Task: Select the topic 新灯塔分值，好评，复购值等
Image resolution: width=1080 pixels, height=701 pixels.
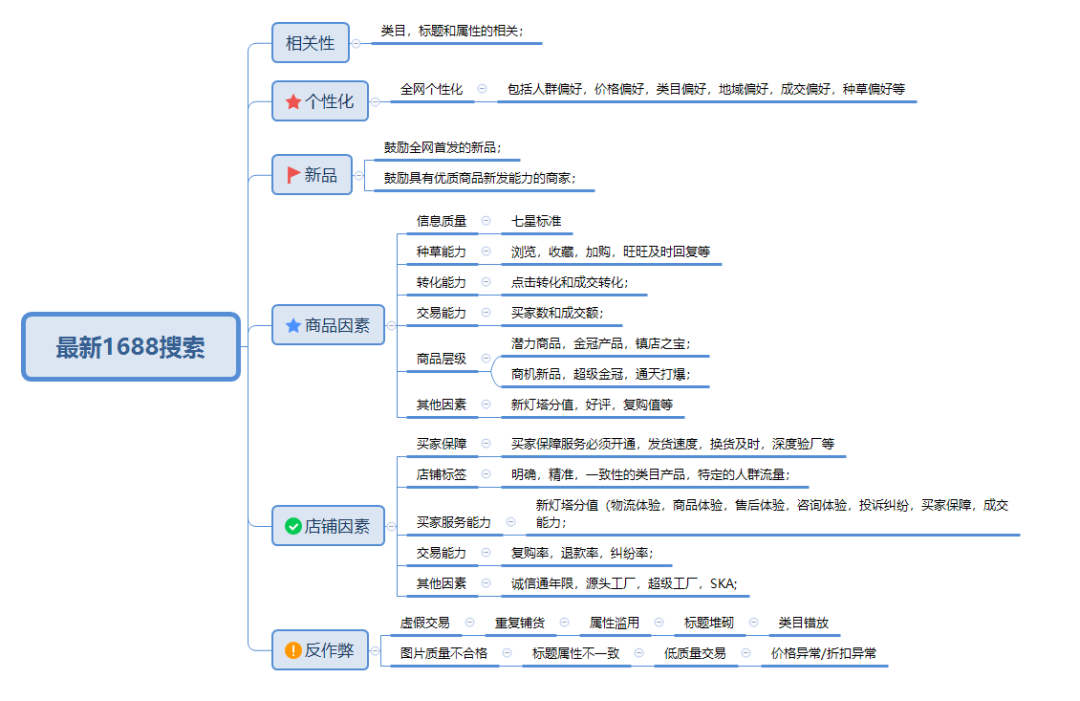Action: coord(592,405)
